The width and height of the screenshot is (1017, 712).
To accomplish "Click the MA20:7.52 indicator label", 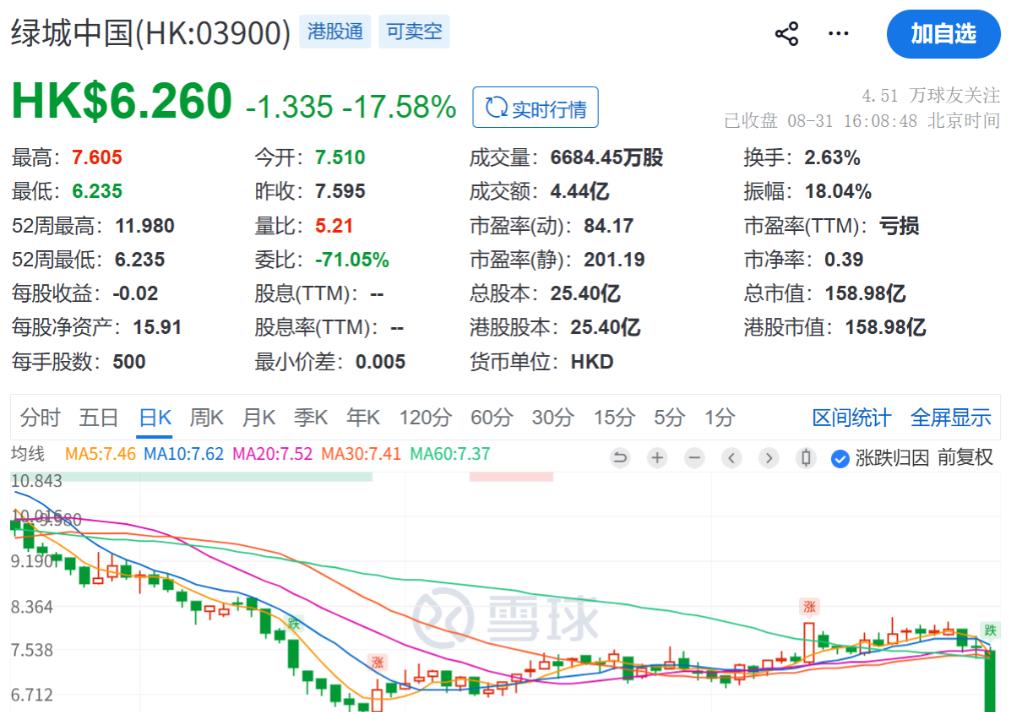I will coord(272,454).
